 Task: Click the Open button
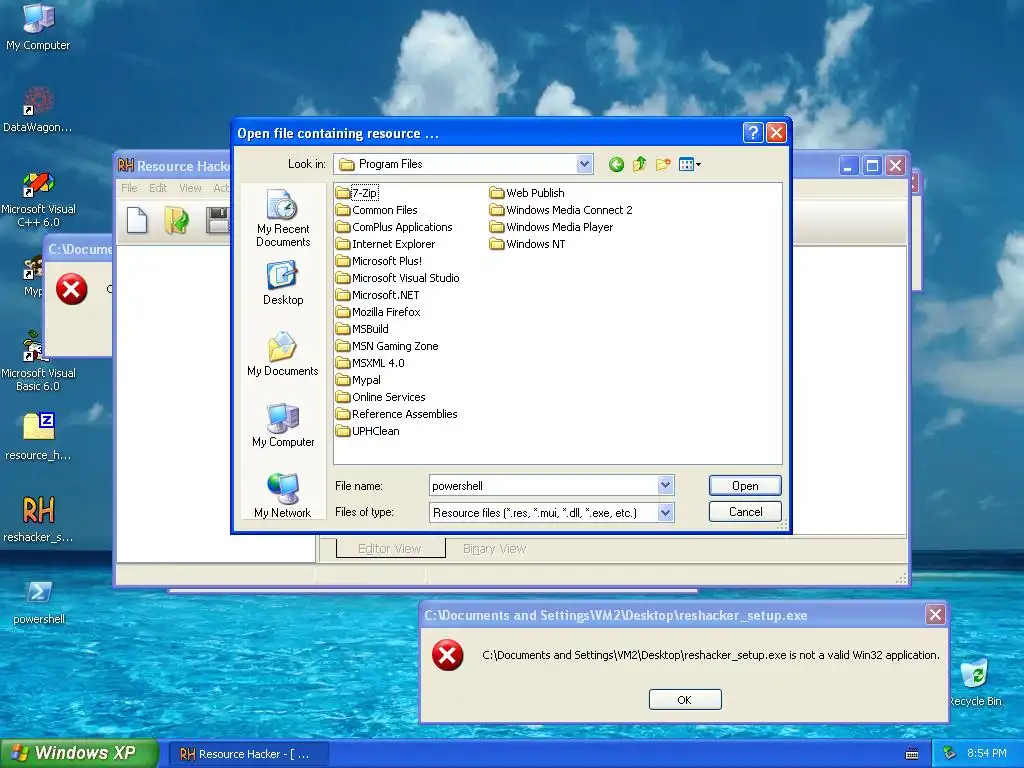point(745,485)
